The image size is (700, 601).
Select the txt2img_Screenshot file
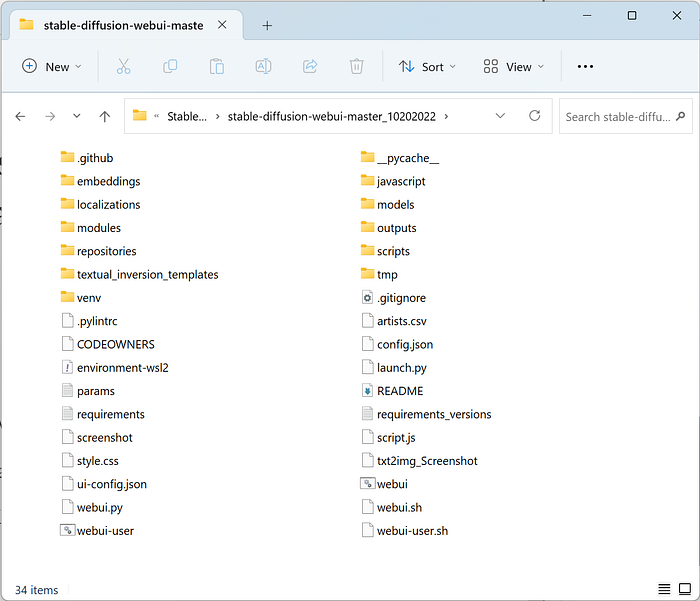[x=419, y=460]
